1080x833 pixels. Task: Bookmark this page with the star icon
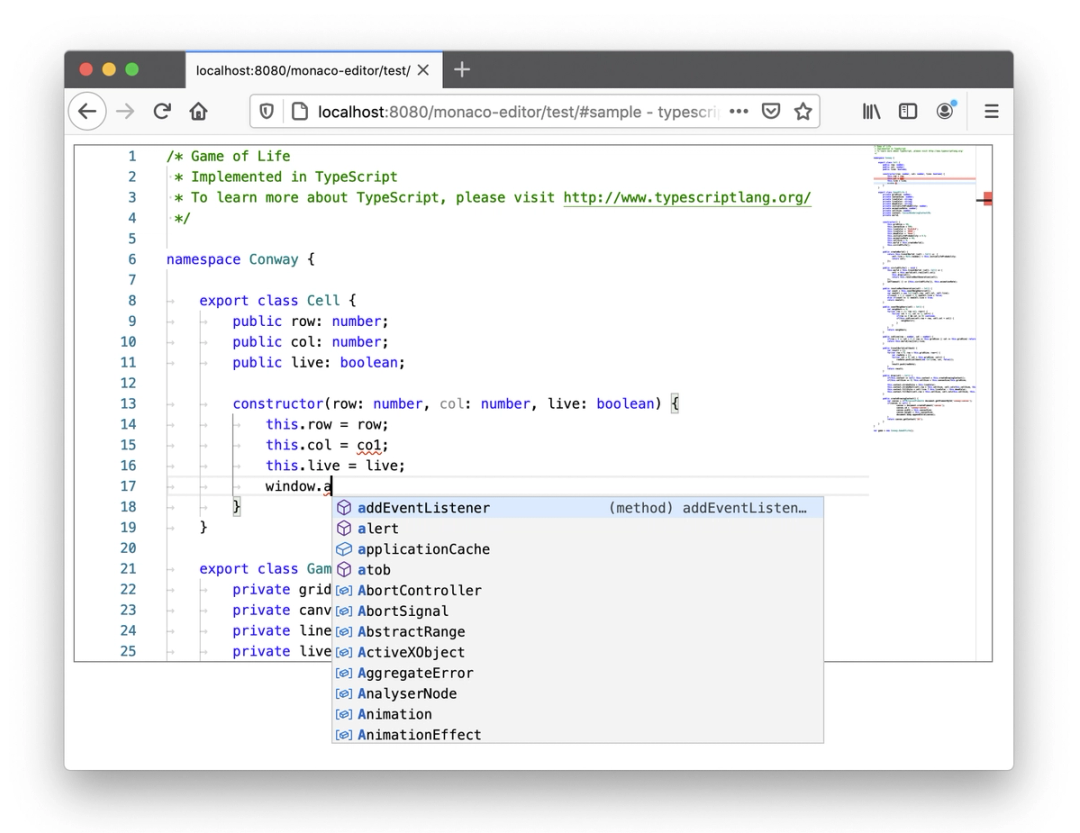[x=803, y=110]
